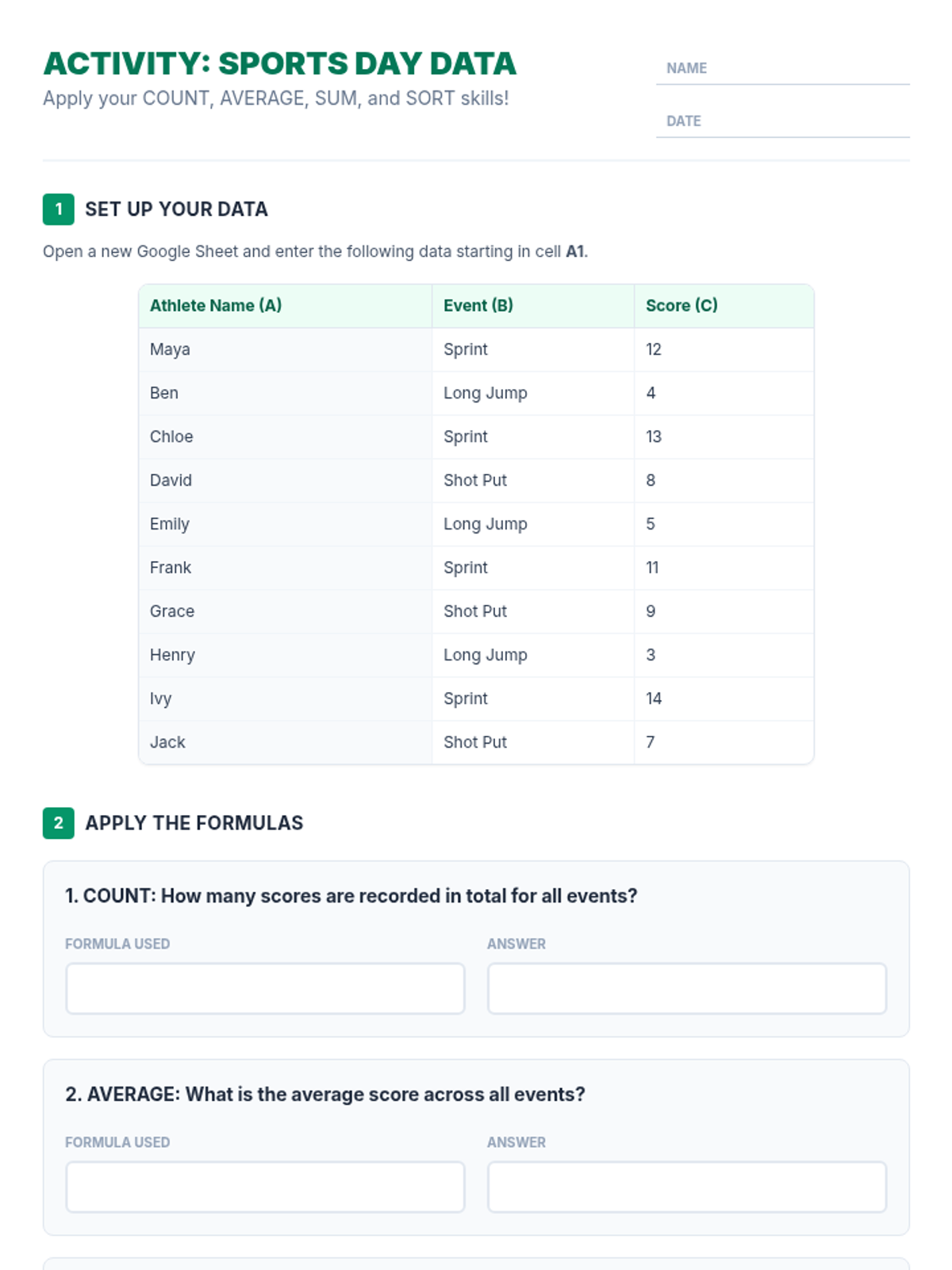Screen dimensions: 952x1270
Task: Click Chloe's score of 13
Action: click(654, 437)
